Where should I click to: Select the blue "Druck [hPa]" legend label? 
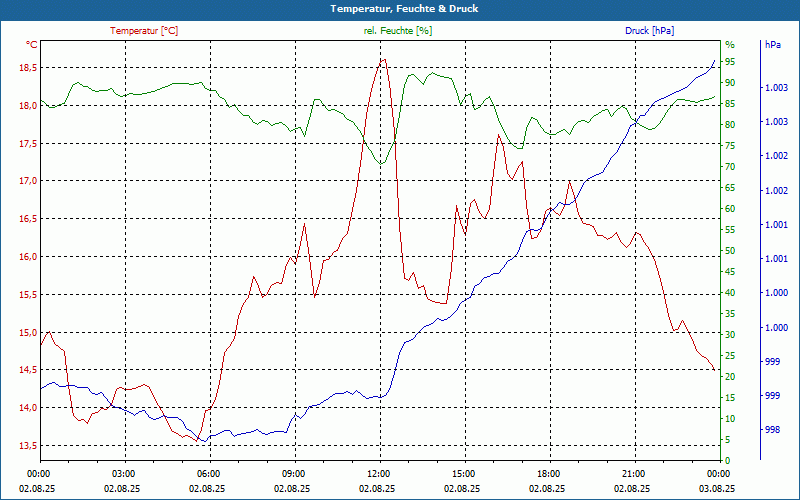(649, 31)
